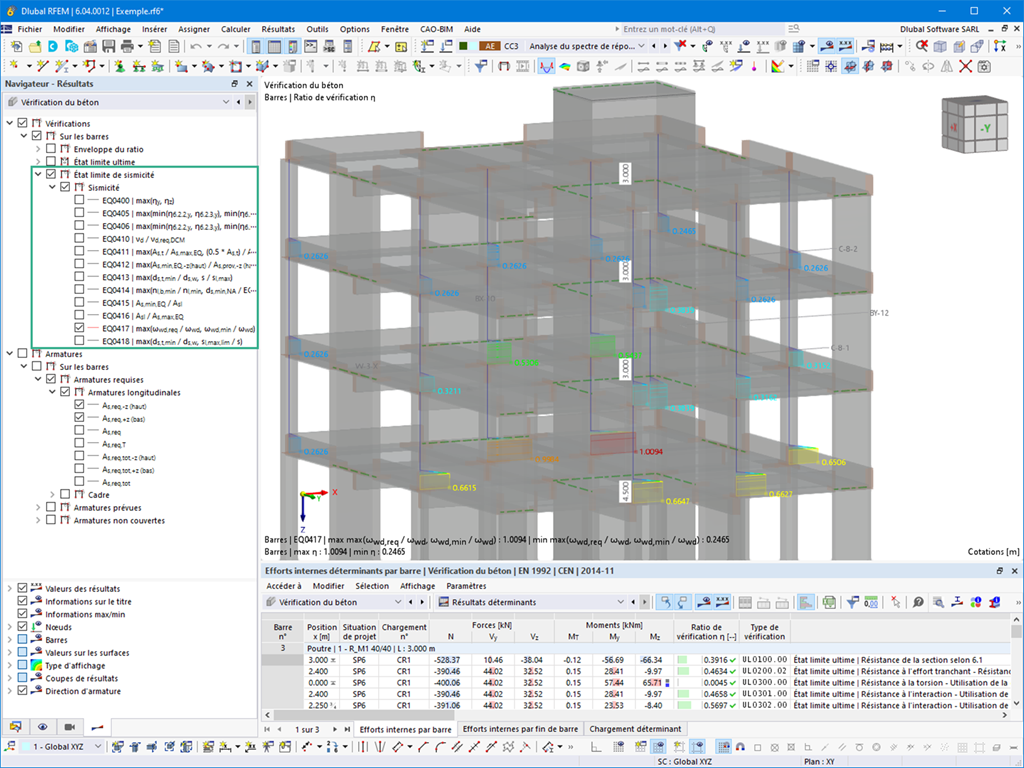
Task: Open the Fichier menu
Action: [29, 29]
